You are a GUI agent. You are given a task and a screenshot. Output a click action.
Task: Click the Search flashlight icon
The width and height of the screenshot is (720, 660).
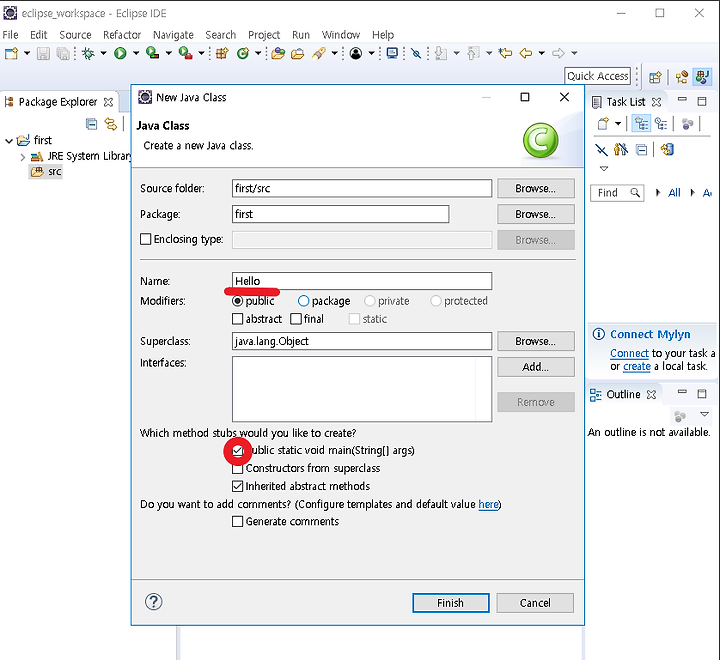[x=319, y=53]
